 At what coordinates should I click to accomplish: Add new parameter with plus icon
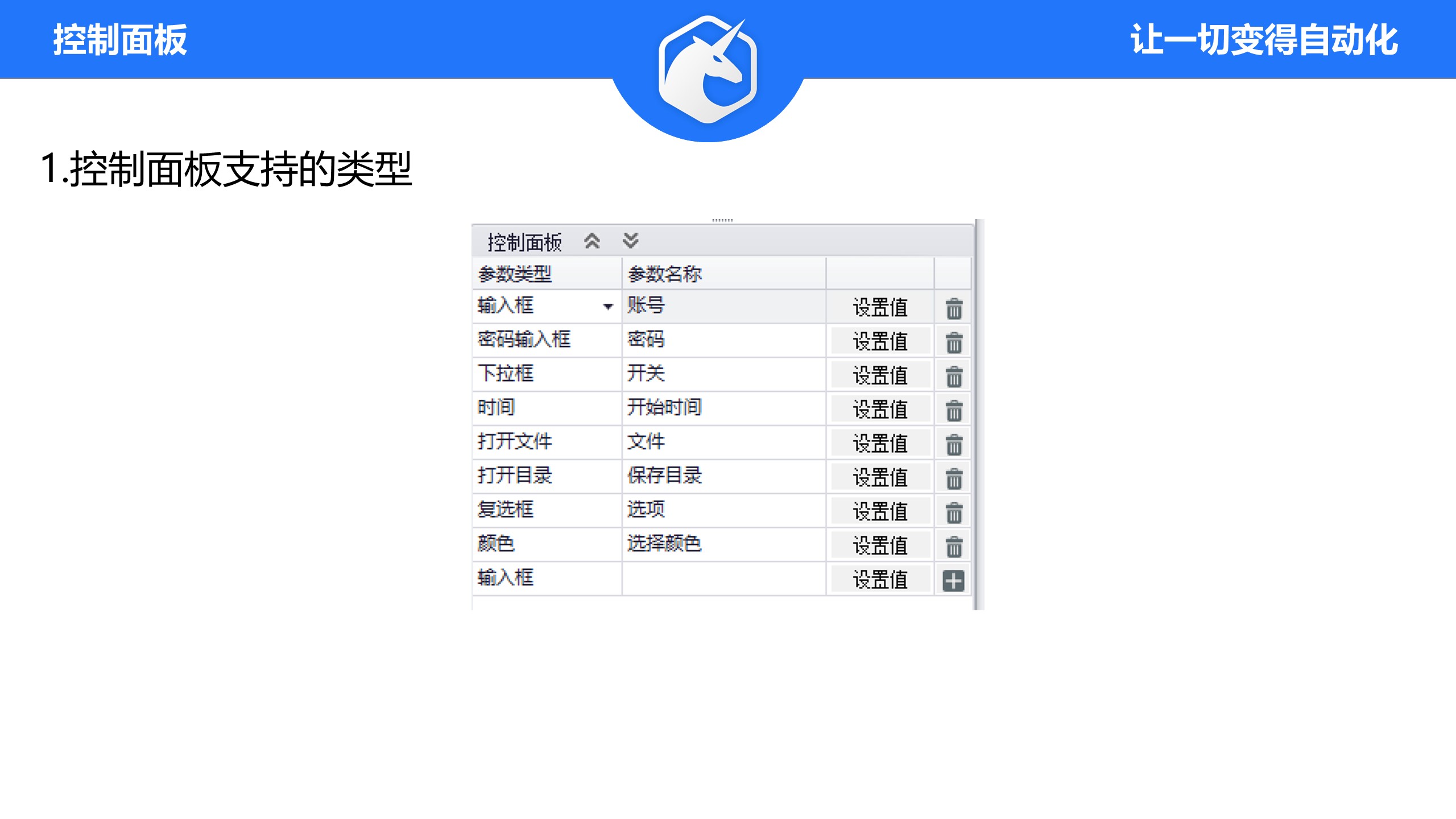click(953, 581)
